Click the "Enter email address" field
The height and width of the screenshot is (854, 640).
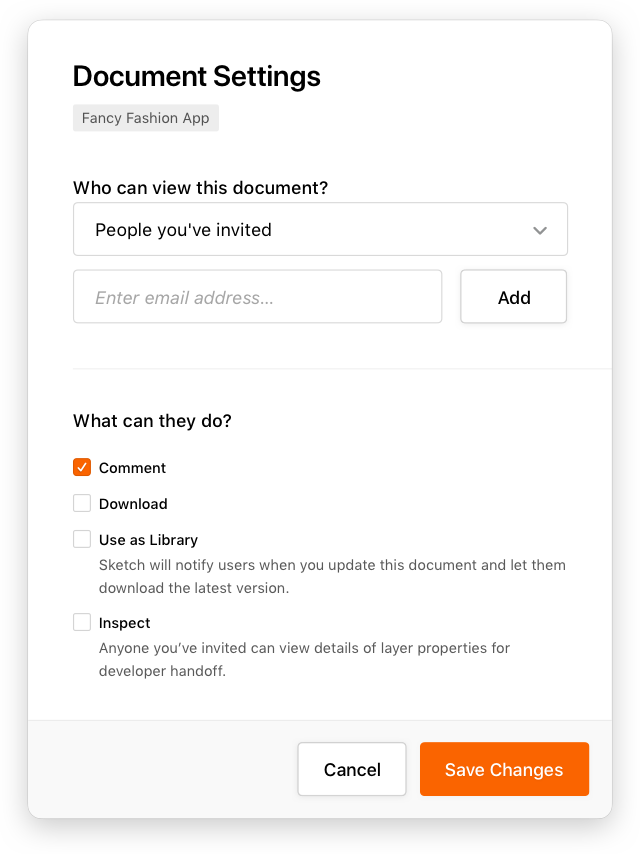(257, 297)
